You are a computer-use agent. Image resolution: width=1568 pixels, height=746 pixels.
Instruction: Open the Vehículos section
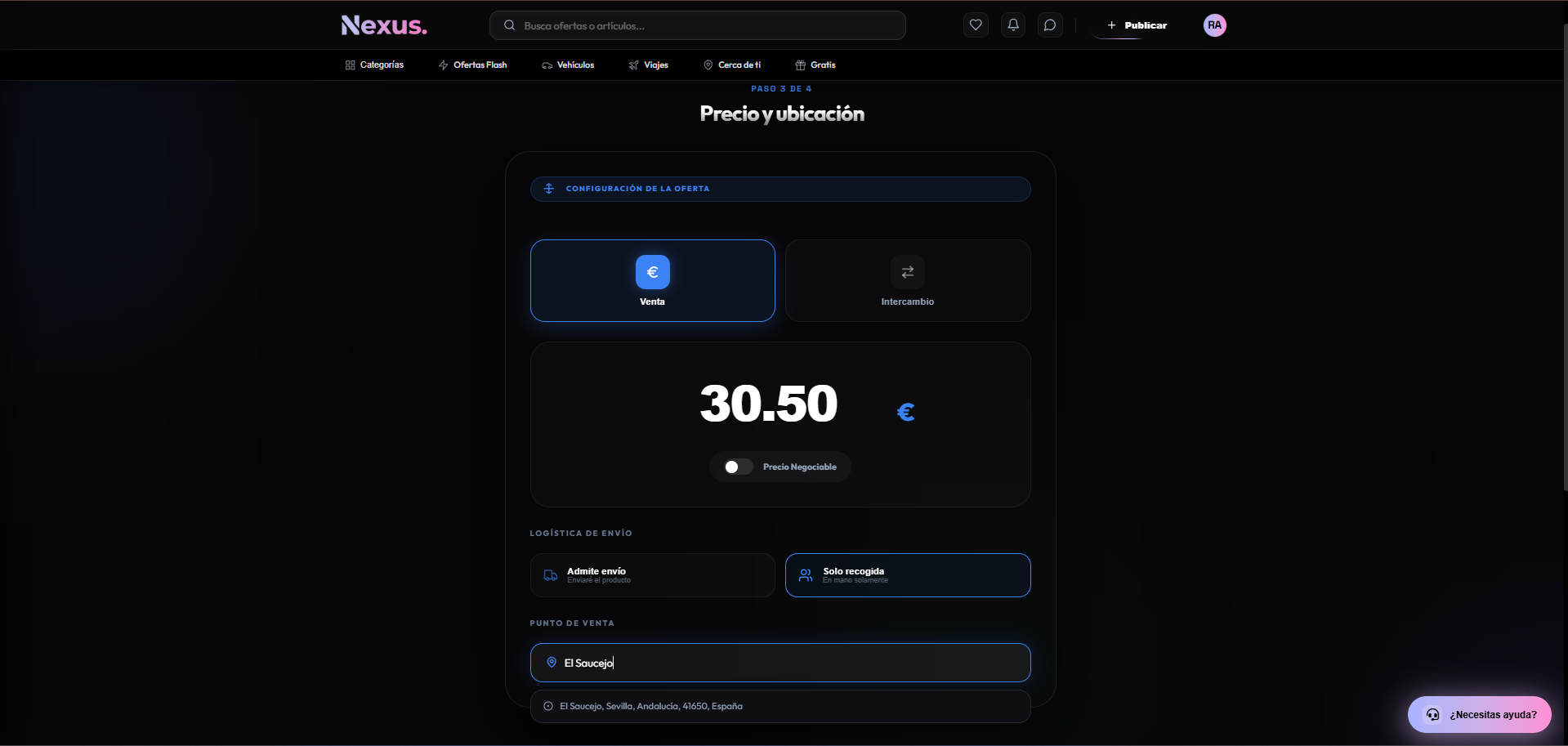(568, 65)
